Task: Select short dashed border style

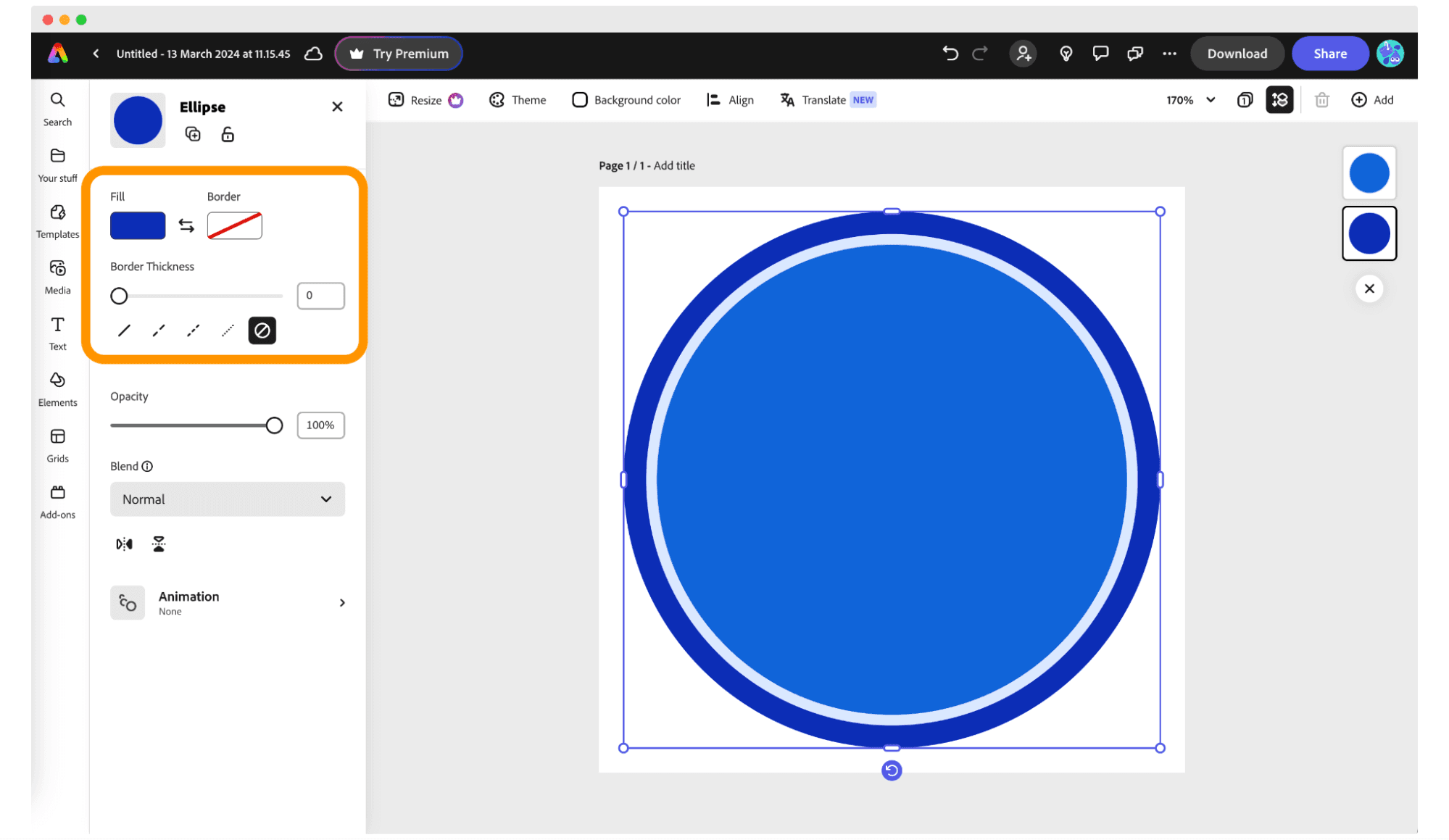Action: (x=193, y=330)
